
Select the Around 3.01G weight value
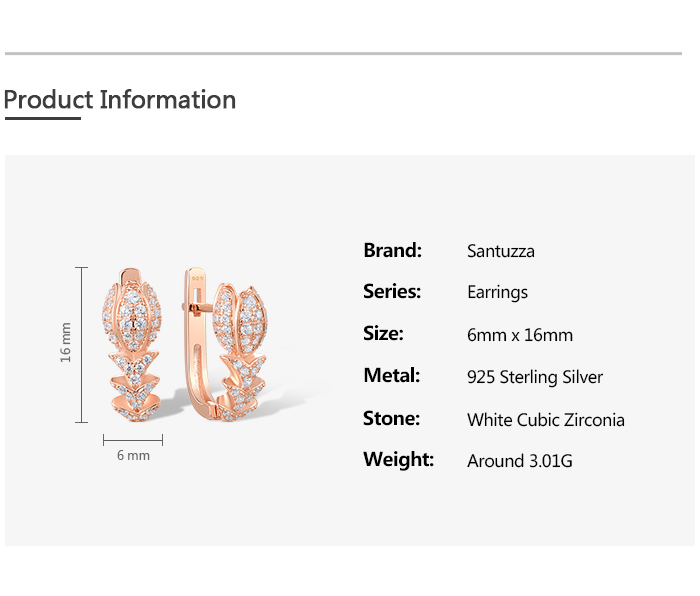click(520, 461)
